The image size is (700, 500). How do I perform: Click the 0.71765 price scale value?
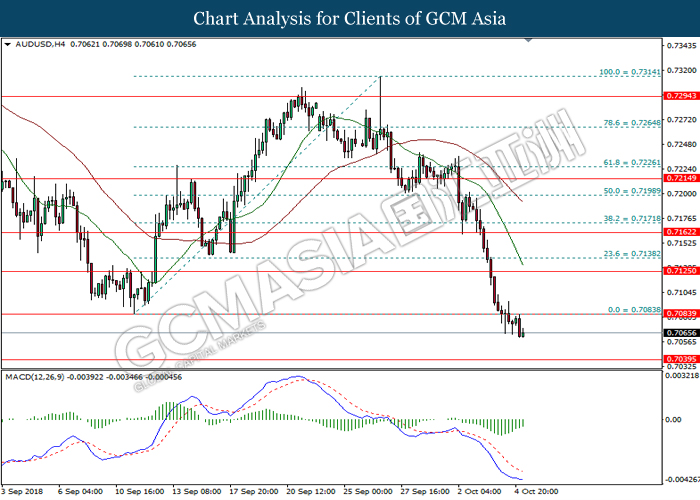click(x=682, y=218)
